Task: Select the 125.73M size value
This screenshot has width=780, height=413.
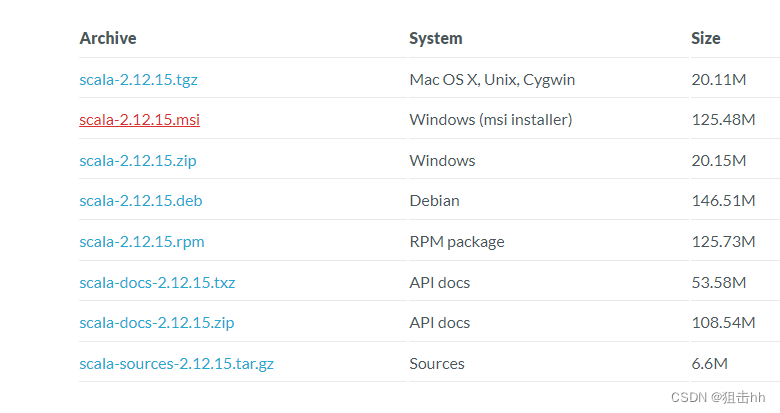Action: pos(723,242)
